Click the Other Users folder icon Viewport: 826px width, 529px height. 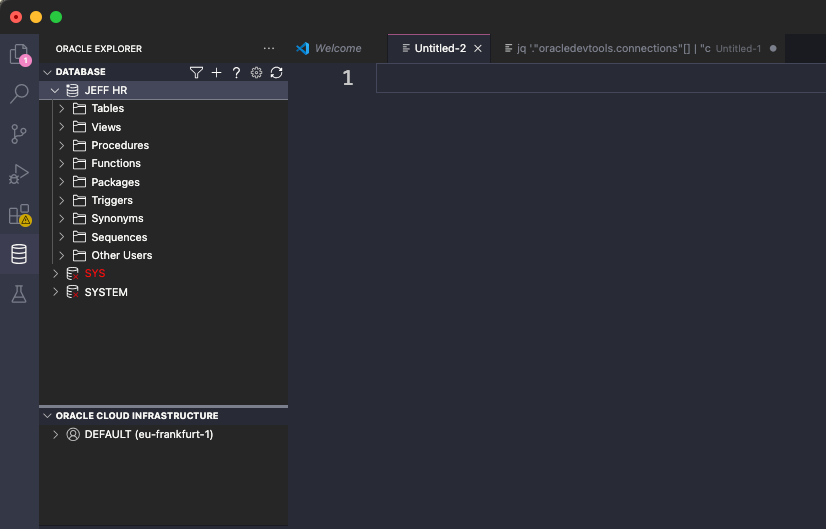(79, 255)
